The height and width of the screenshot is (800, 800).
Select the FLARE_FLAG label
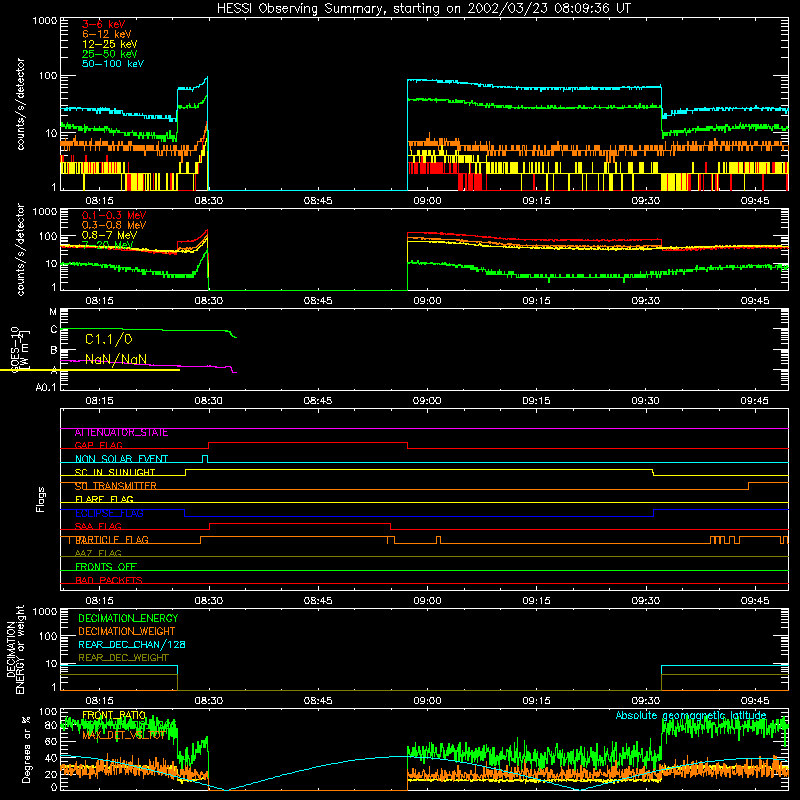(104, 499)
